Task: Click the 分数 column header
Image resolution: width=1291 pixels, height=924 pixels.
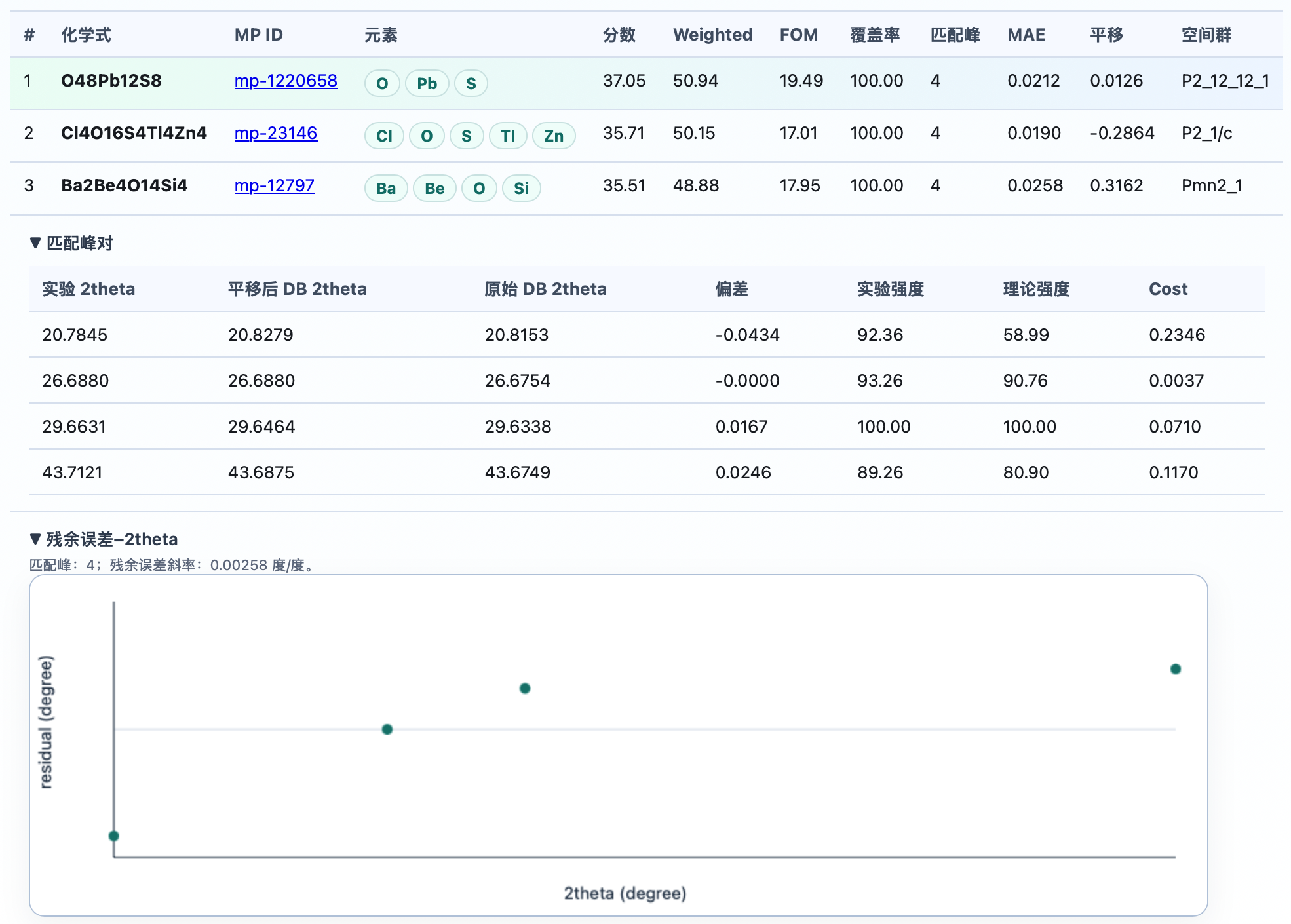Action: [619, 35]
